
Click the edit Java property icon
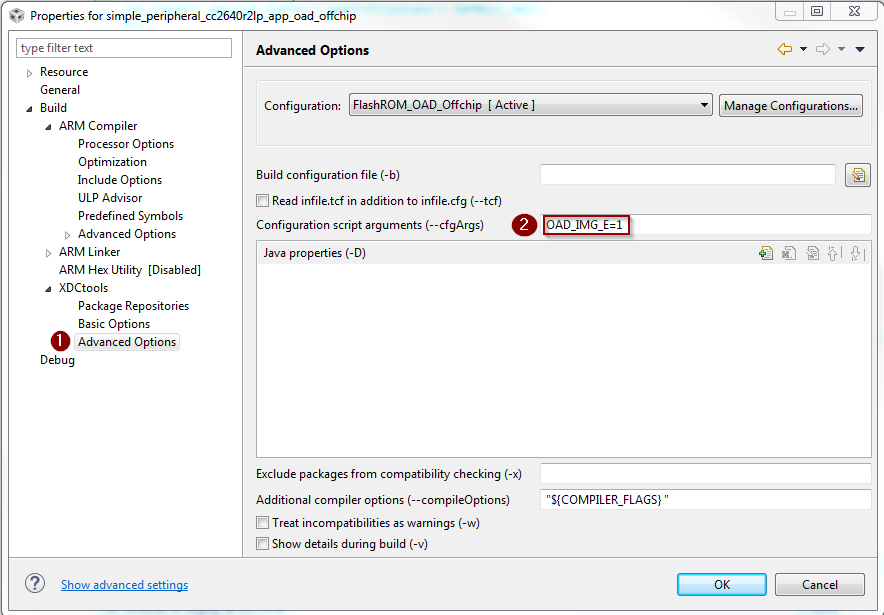coord(812,254)
